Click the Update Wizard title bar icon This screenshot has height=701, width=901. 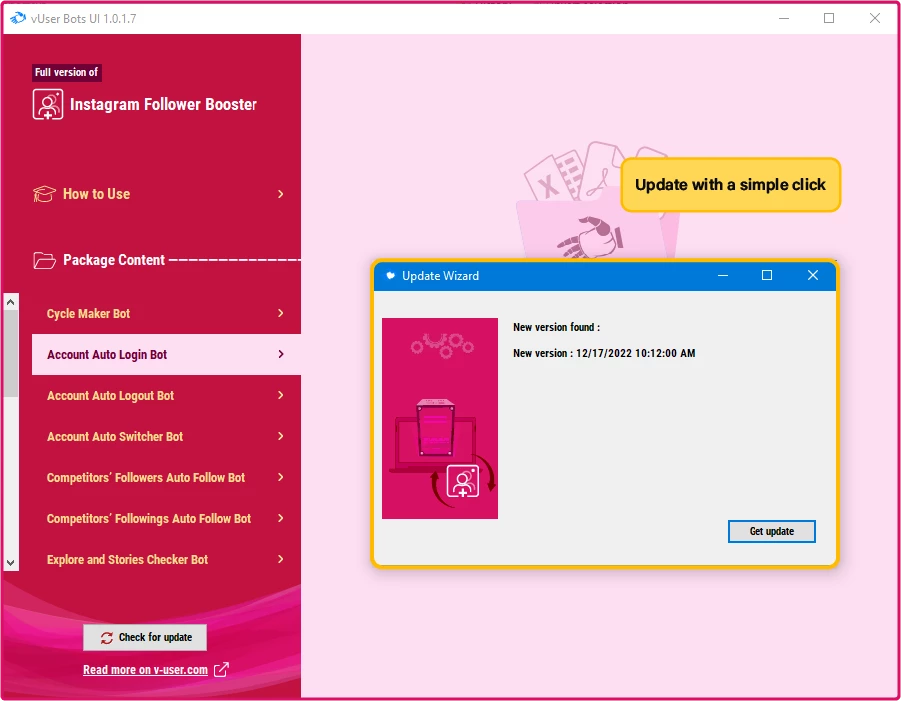coord(390,276)
